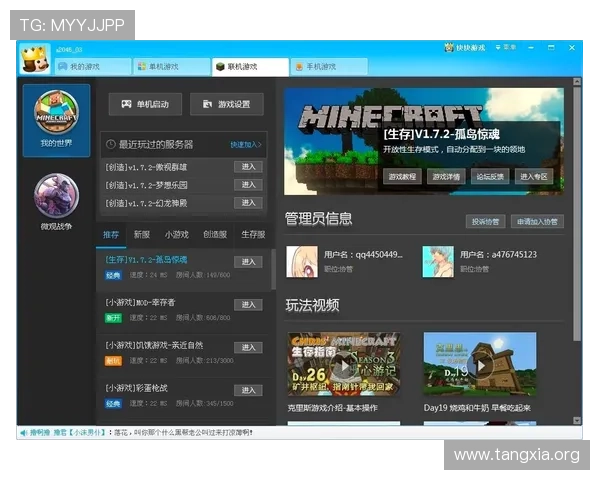Enter the [小游戏]彩蛋枪战 server
Screen dimensions: 600x480
point(248,390)
